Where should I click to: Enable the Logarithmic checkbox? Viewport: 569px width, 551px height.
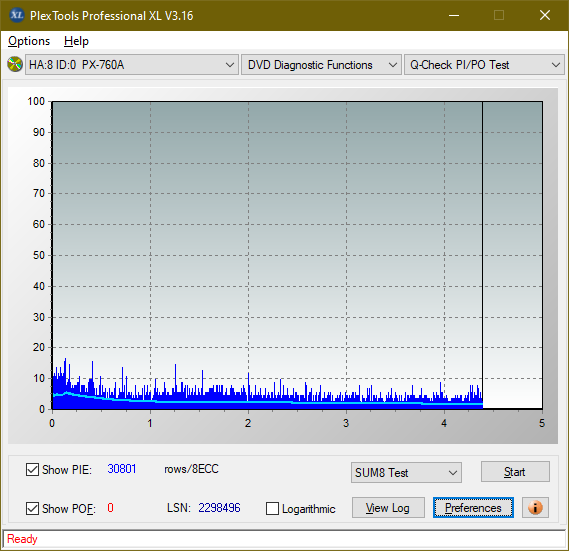coord(272,509)
